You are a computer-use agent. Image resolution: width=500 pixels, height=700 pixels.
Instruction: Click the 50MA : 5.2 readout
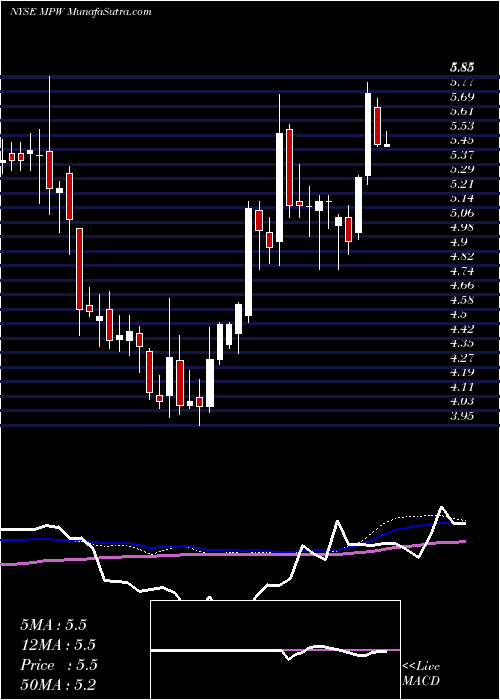pyautogui.click(x=59, y=685)
